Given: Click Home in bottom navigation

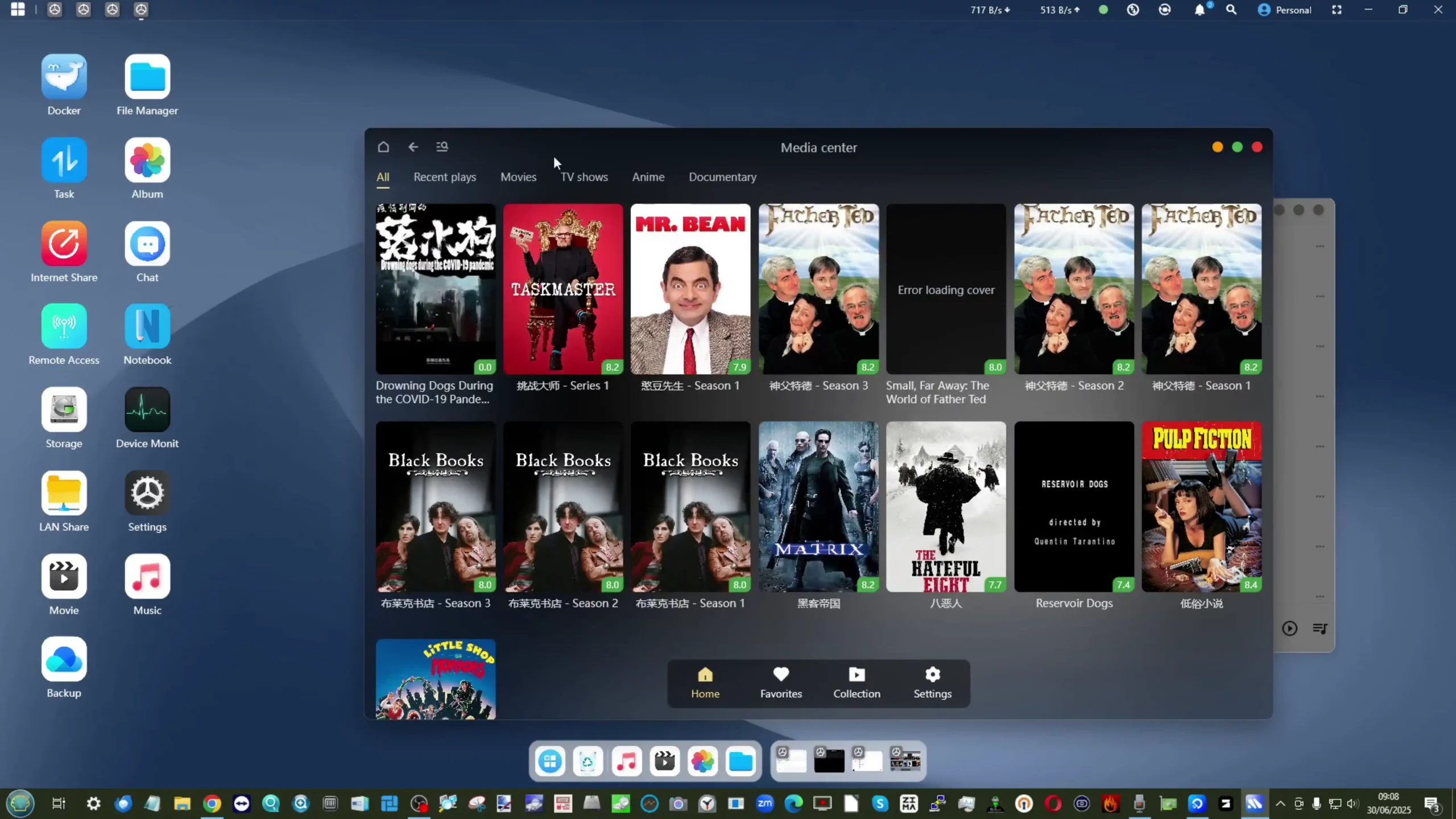Looking at the screenshot, I should tap(705, 683).
